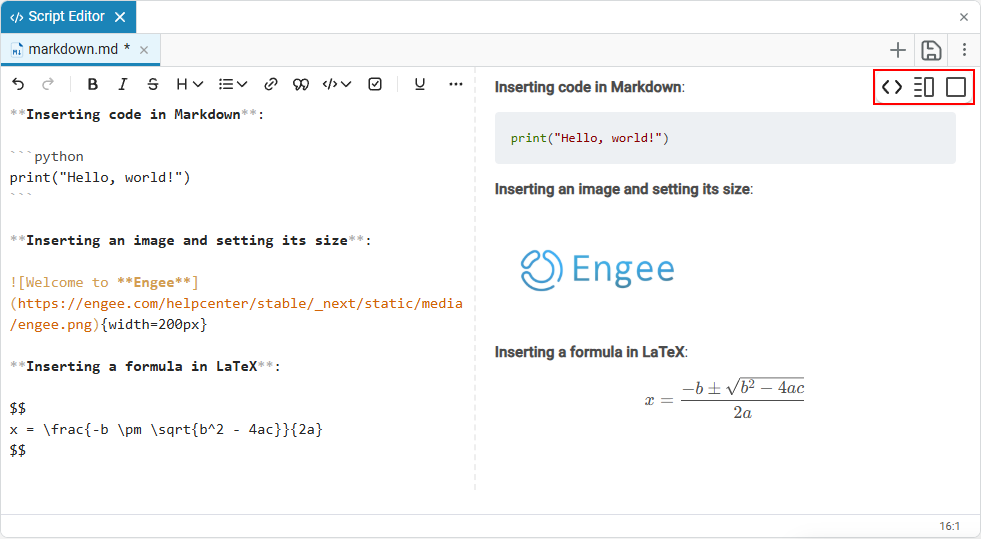Viewport: 981px width, 539px height.
Task: Click the ```python fence line
Action: [x=47, y=156]
